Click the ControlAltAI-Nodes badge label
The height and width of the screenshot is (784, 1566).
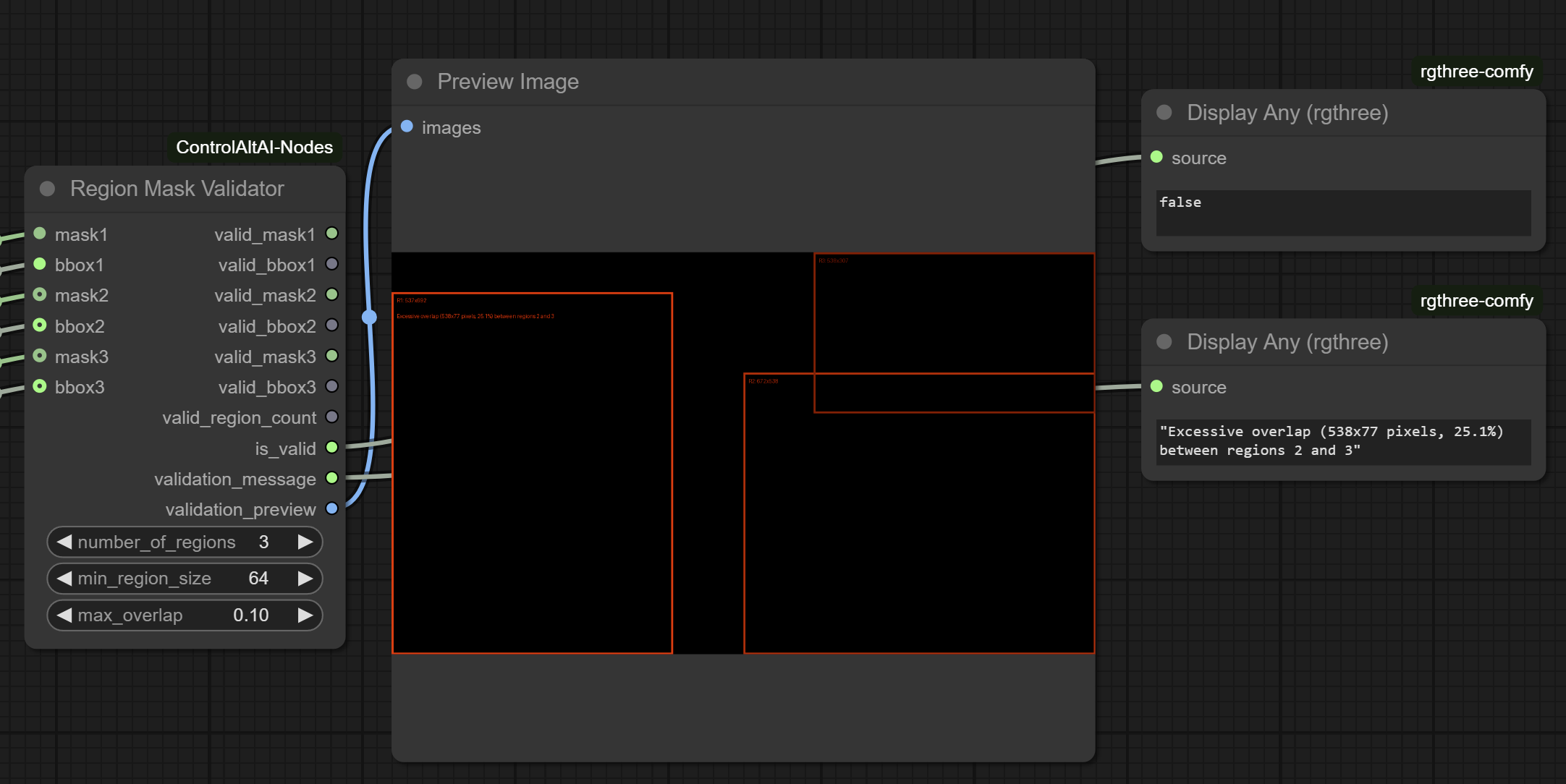click(x=254, y=148)
